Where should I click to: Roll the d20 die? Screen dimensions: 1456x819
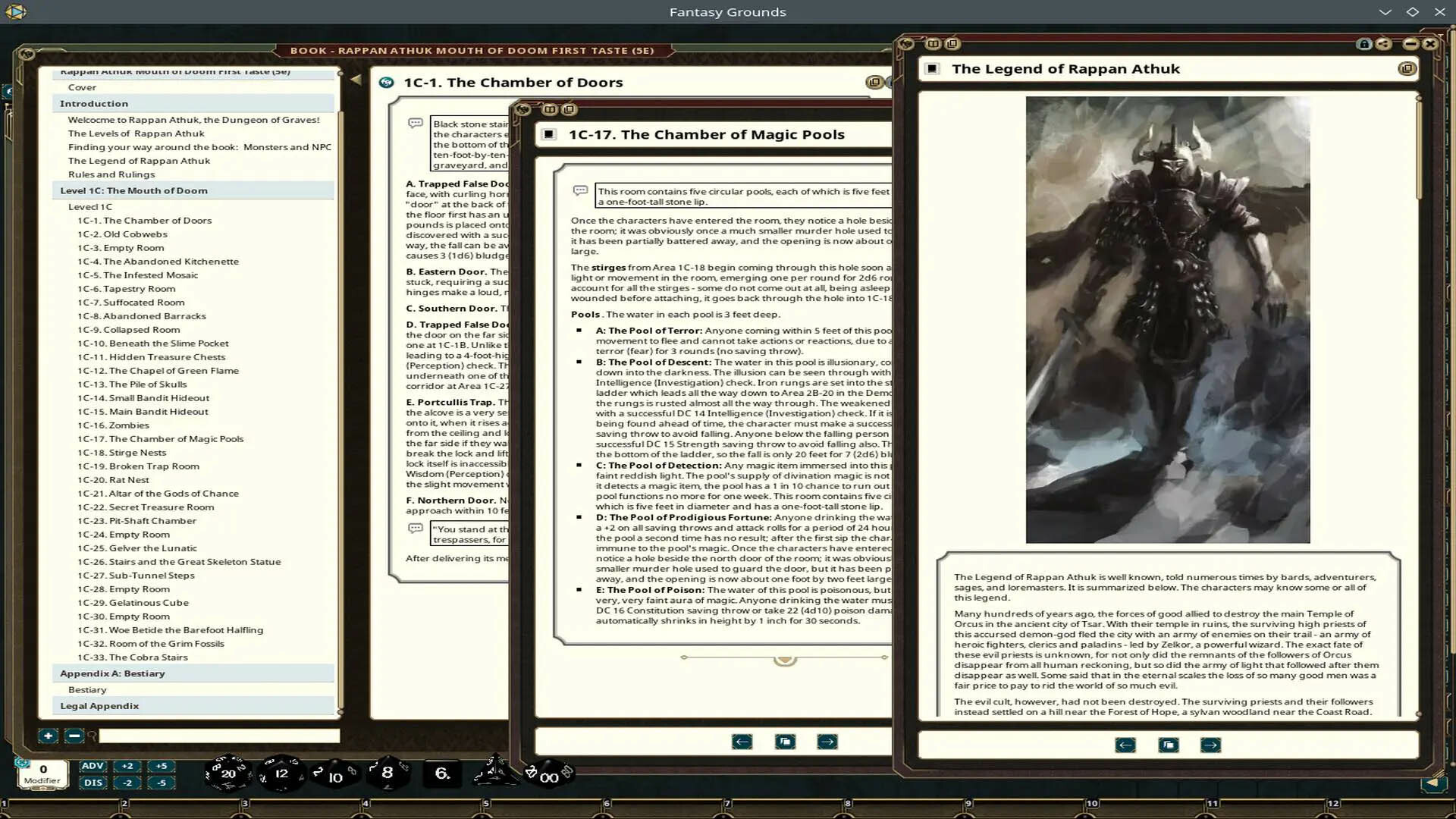click(x=227, y=773)
